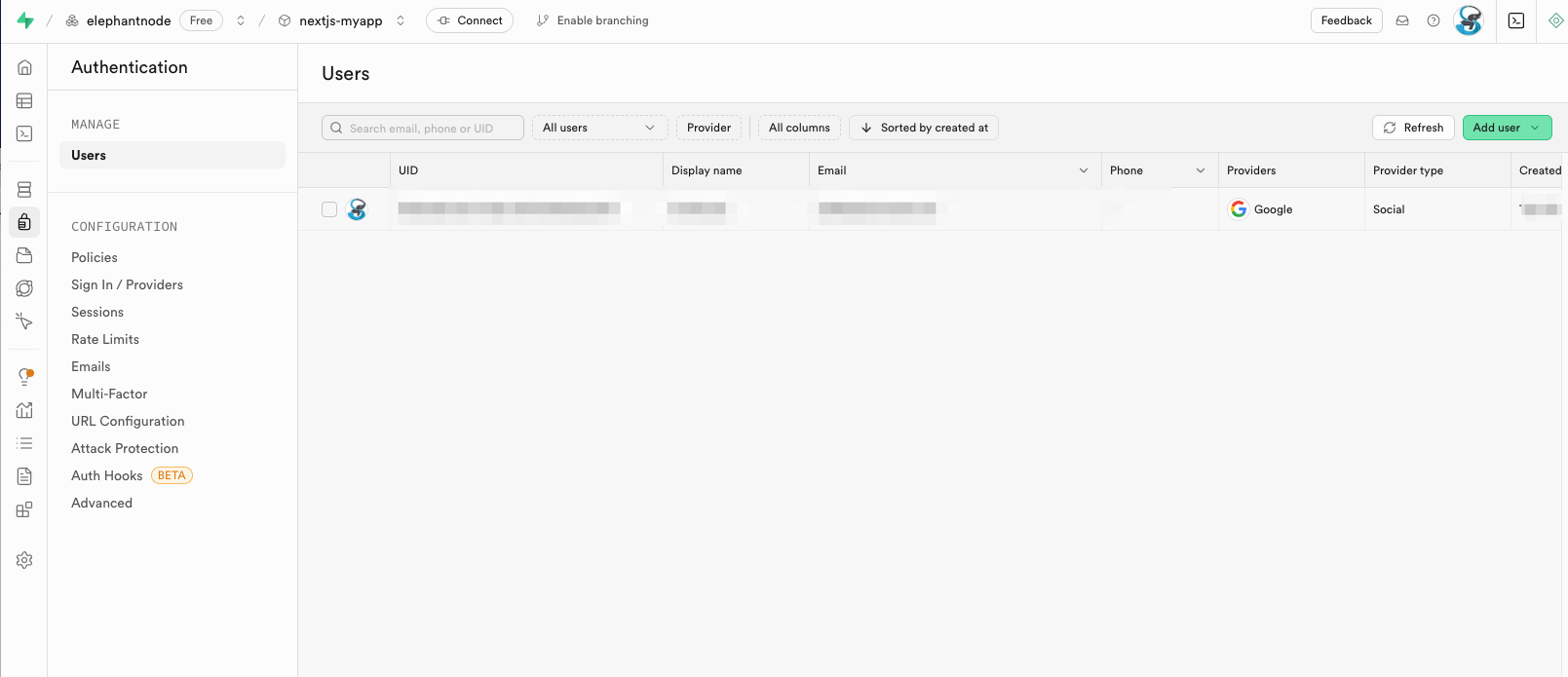The image size is (1568, 677).
Task: Click the nextjs-myapp project link
Action: click(x=341, y=20)
